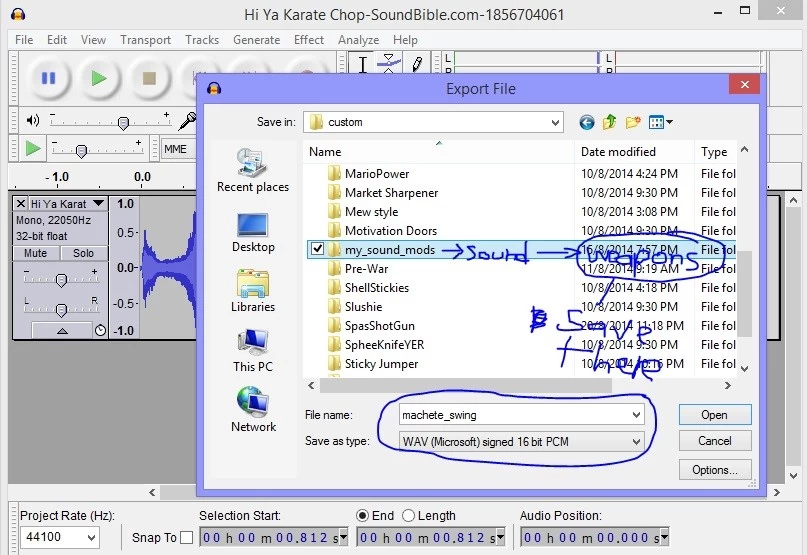Click the Pause transport button
Viewport: 807px width, 555px height.
(48, 78)
